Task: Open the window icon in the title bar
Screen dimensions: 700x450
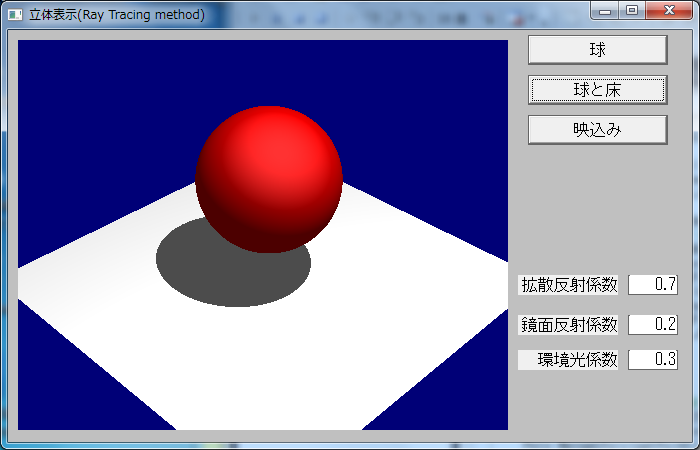Action: coord(15,15)
